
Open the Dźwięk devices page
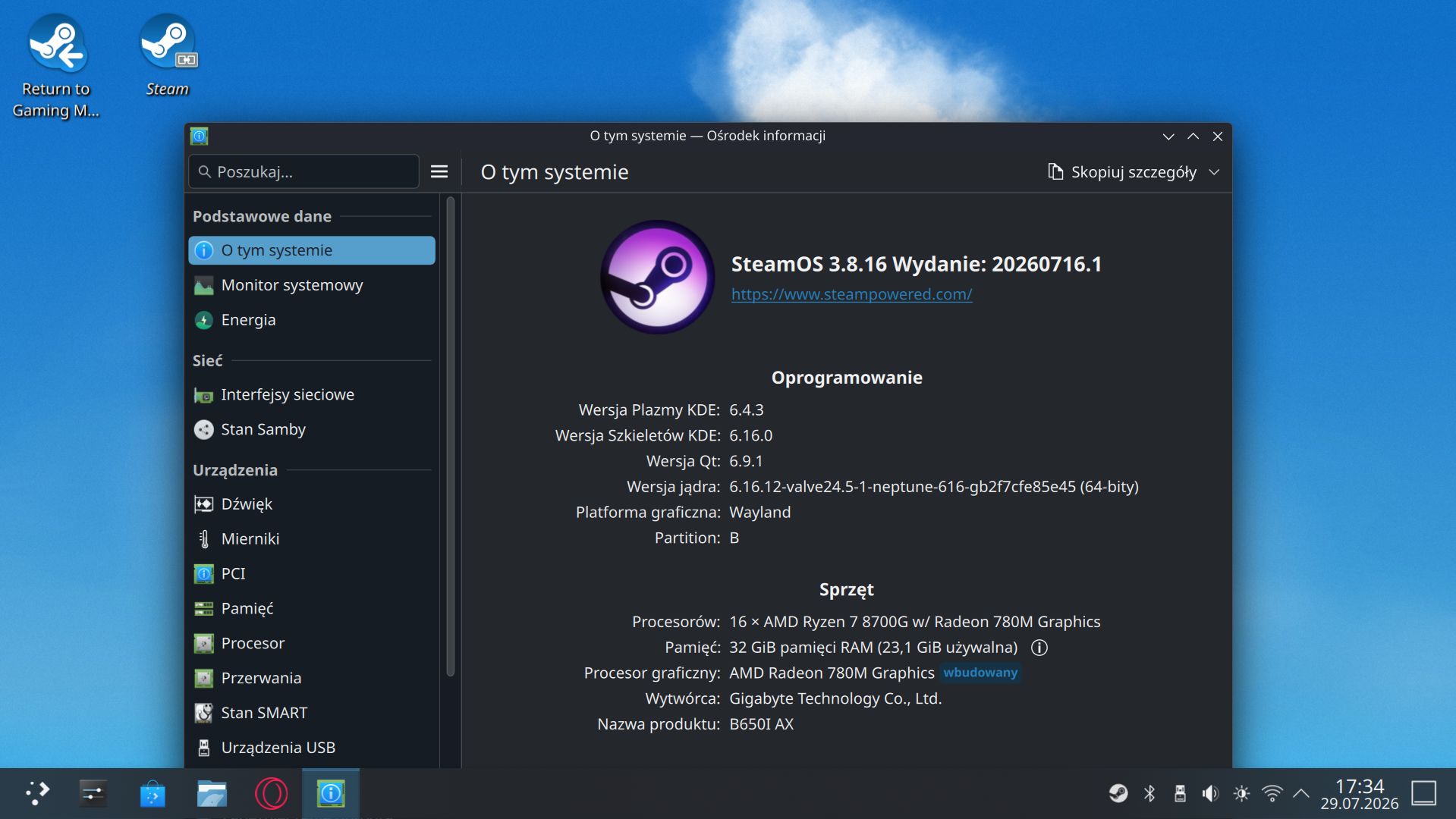[x=311, y=504]
